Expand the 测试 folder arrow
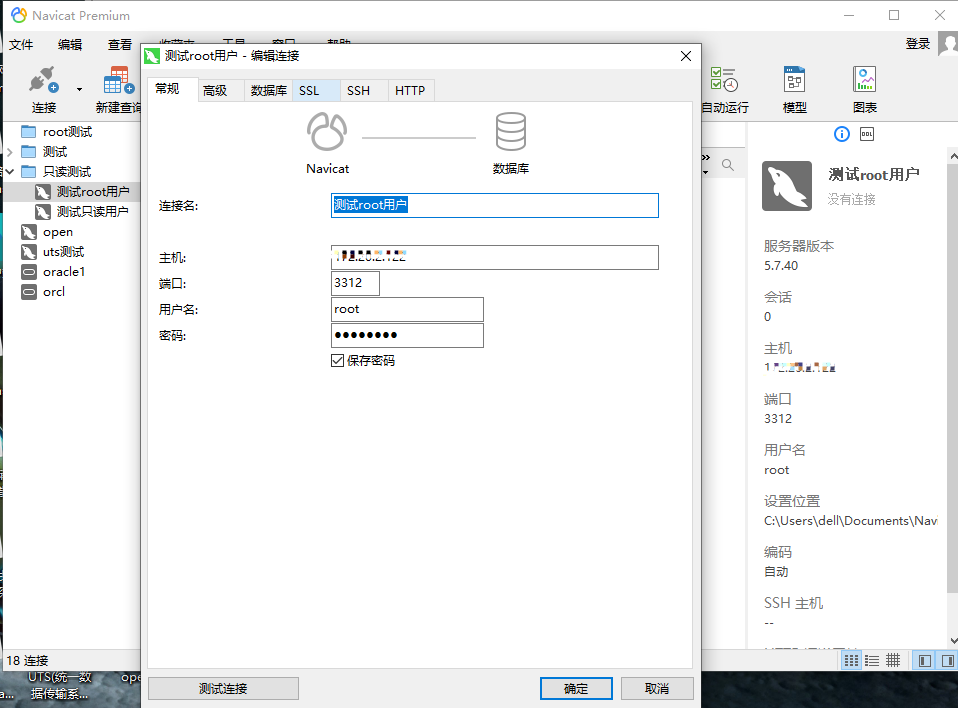 [9, 151]
